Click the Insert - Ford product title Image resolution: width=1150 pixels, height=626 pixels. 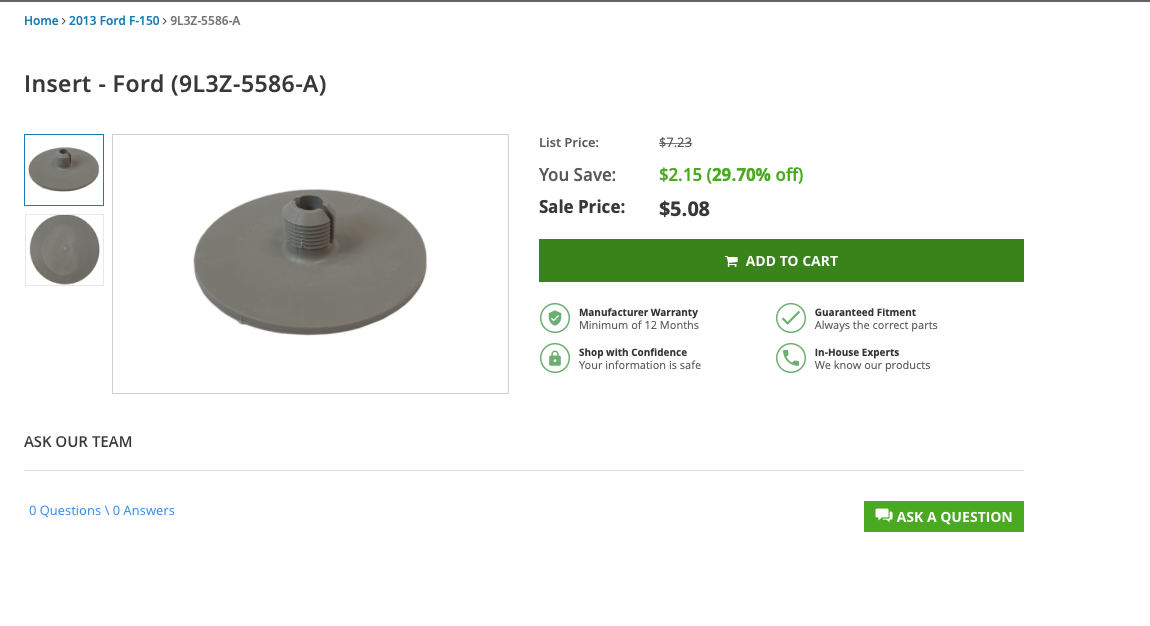click(x=176, y=84)
